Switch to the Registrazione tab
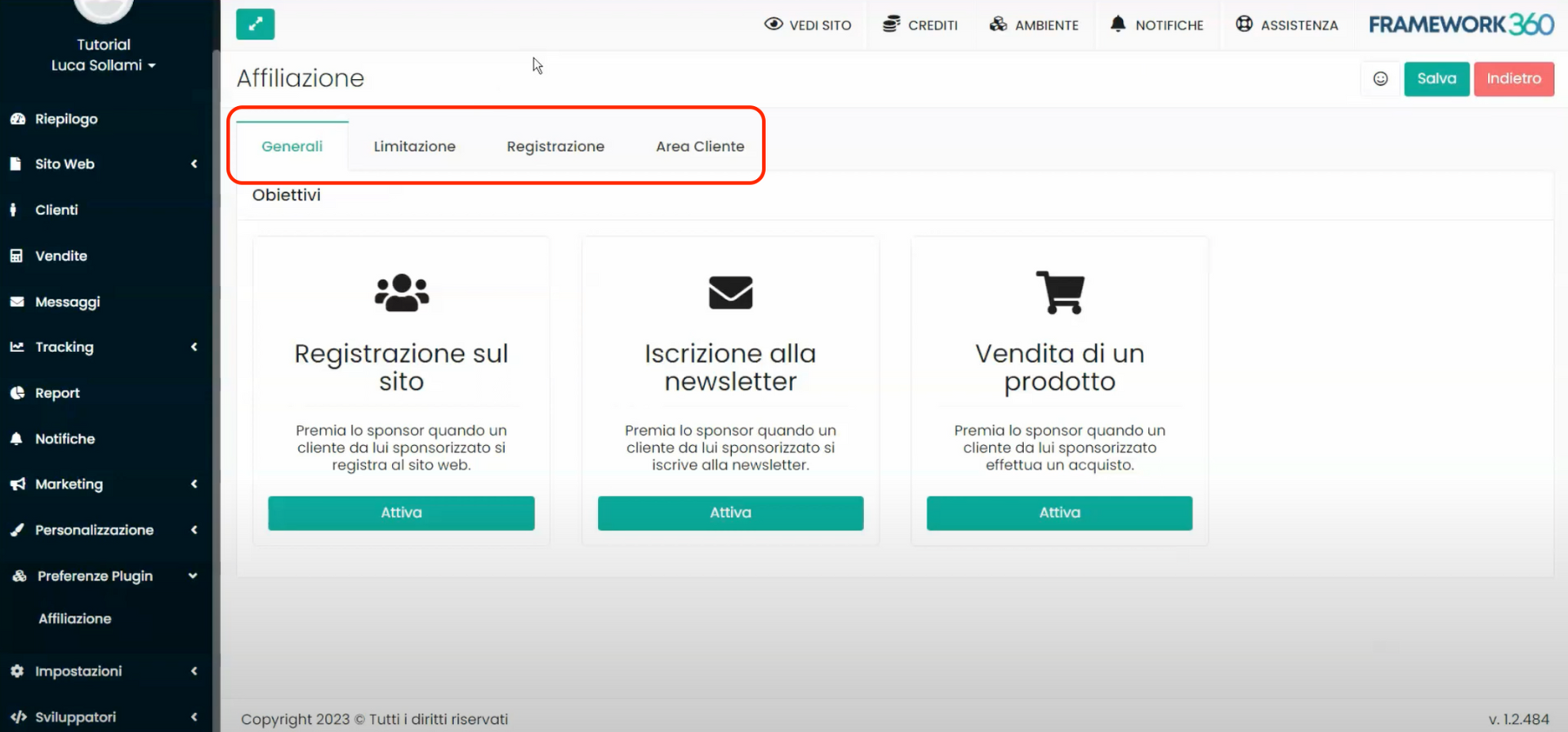Image resolution: width=1568 pixels, height=732 pixels. (555, 146)
